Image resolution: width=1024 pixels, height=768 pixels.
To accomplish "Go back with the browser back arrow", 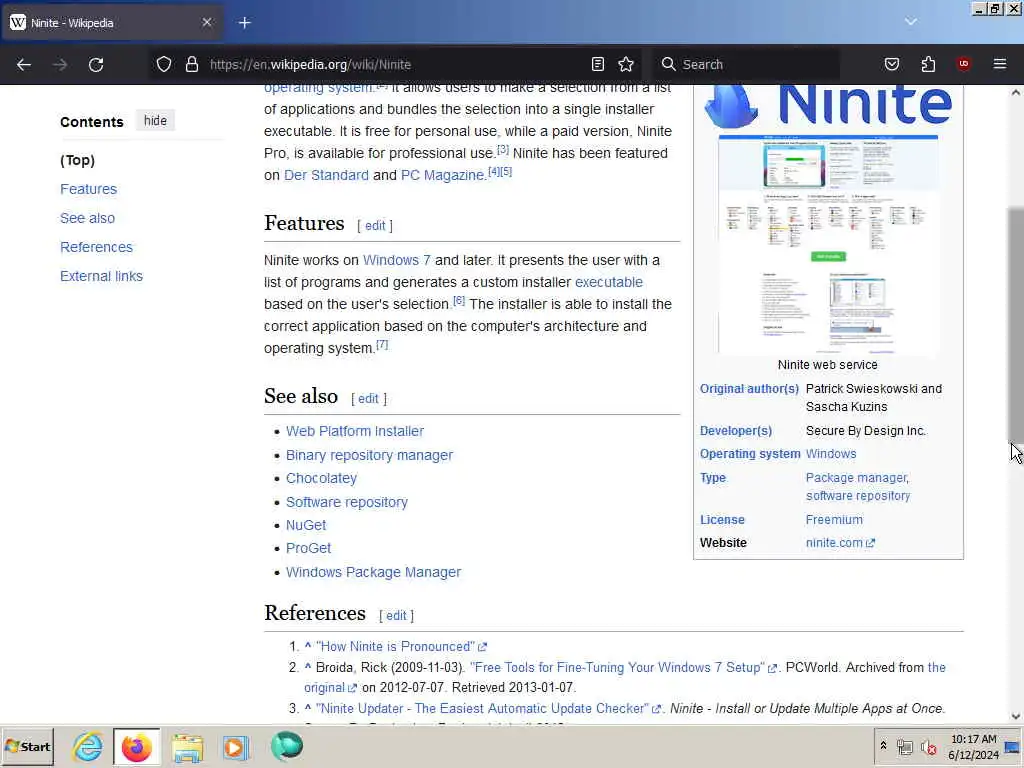I will [24, 65].
